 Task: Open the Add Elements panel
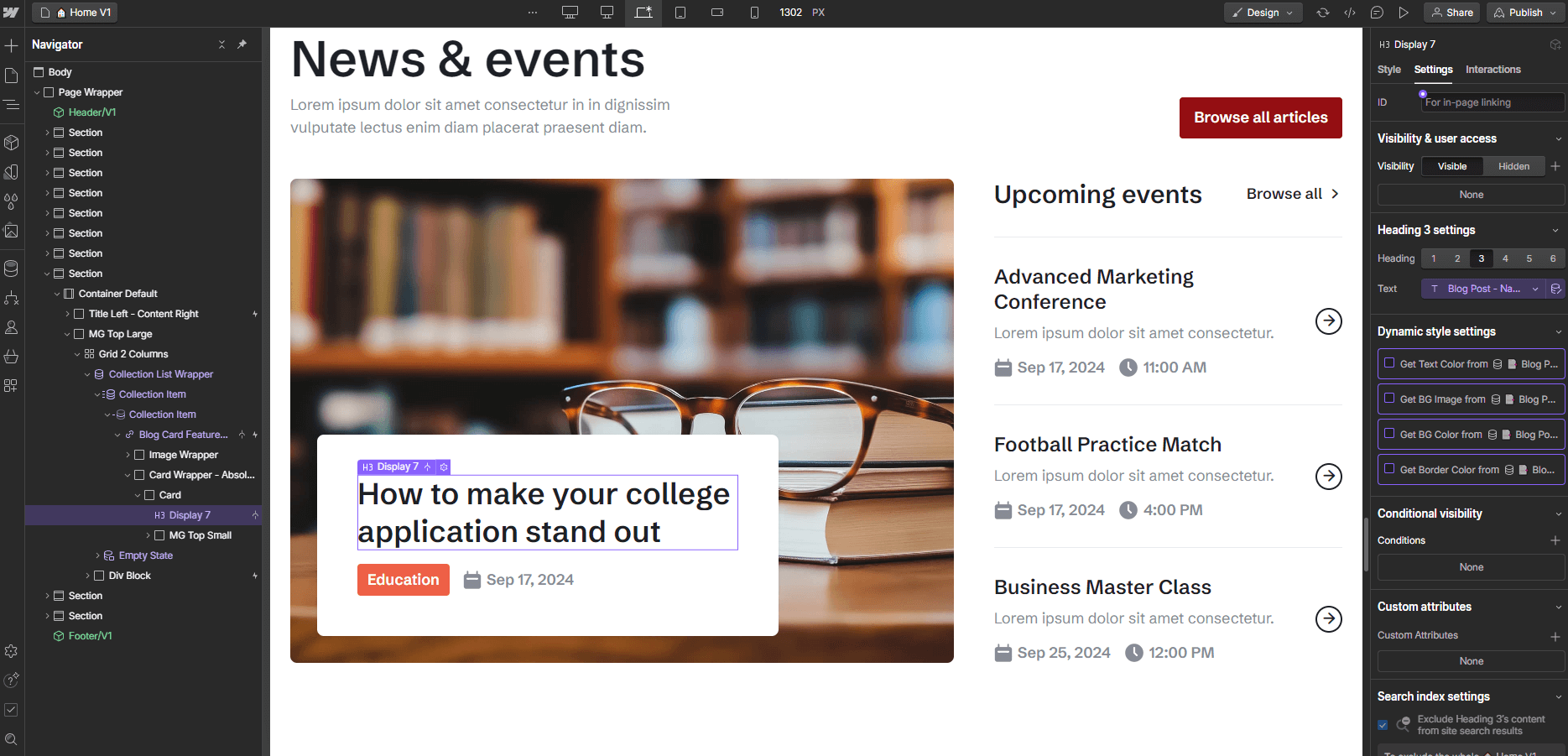click(12, 44)
